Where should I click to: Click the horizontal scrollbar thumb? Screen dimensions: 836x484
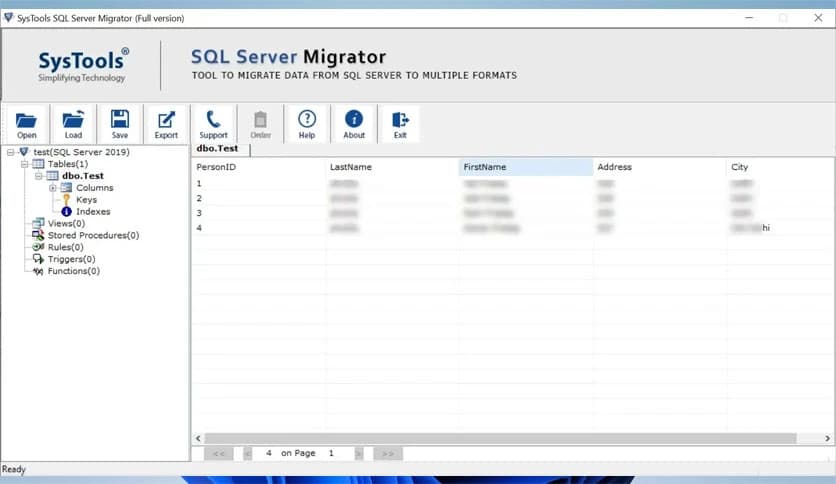(x=500, y=438)
